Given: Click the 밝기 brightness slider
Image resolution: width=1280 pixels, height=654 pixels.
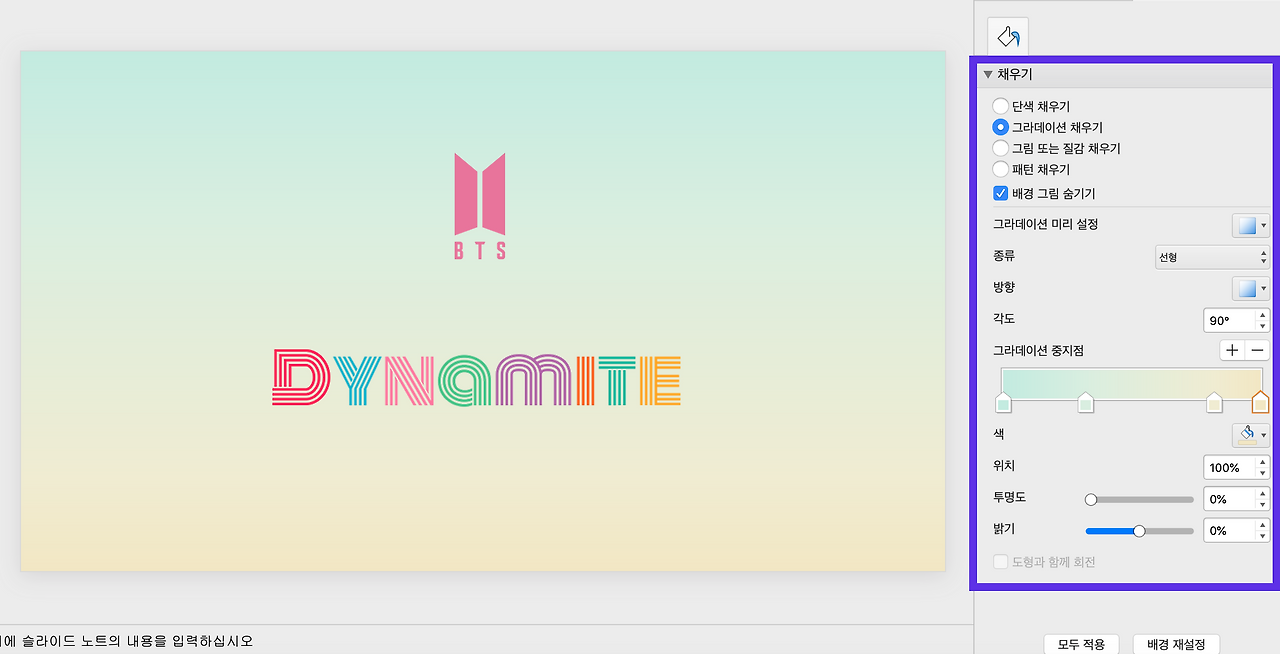Looking at the screenshot, I should click(x=1139, y=531).
